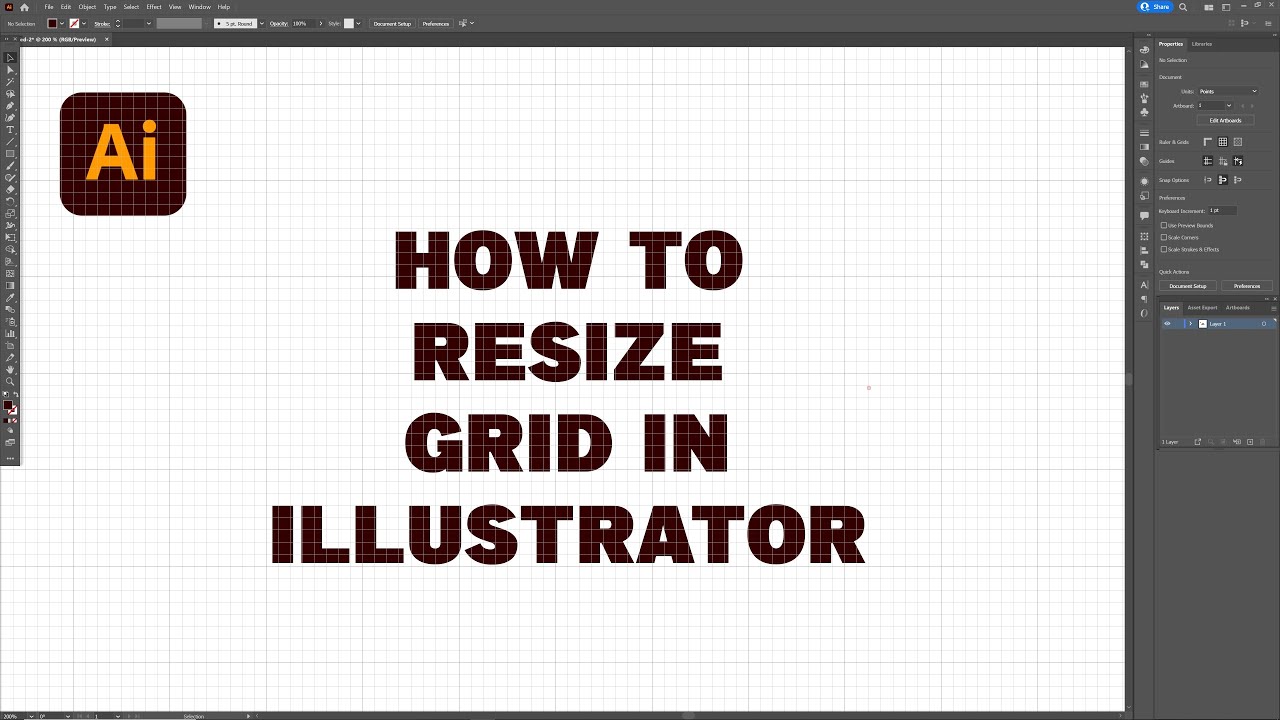Enable Use Preview Bounds checkbox
Screen dimensions: 1280x720
tap(1164, 225)
